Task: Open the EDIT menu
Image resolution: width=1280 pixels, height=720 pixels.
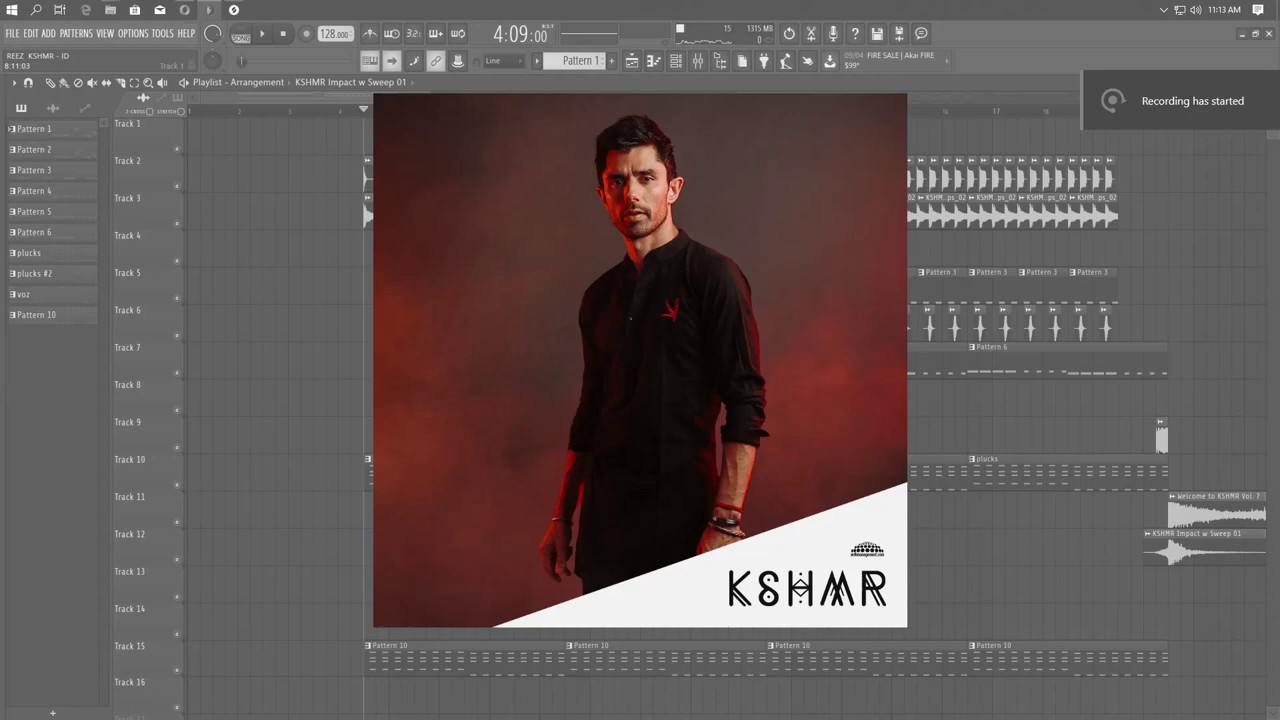Action: (x=31, y=34)
